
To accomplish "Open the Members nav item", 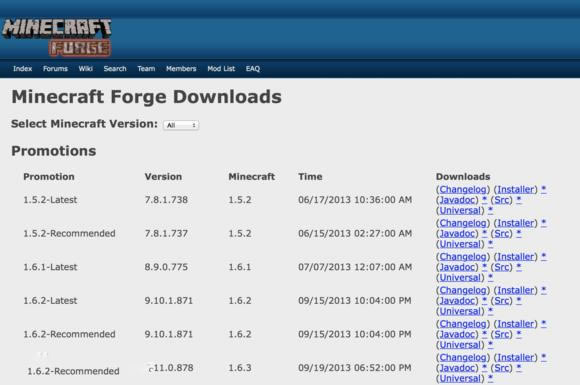I will [x=181, y=68].
